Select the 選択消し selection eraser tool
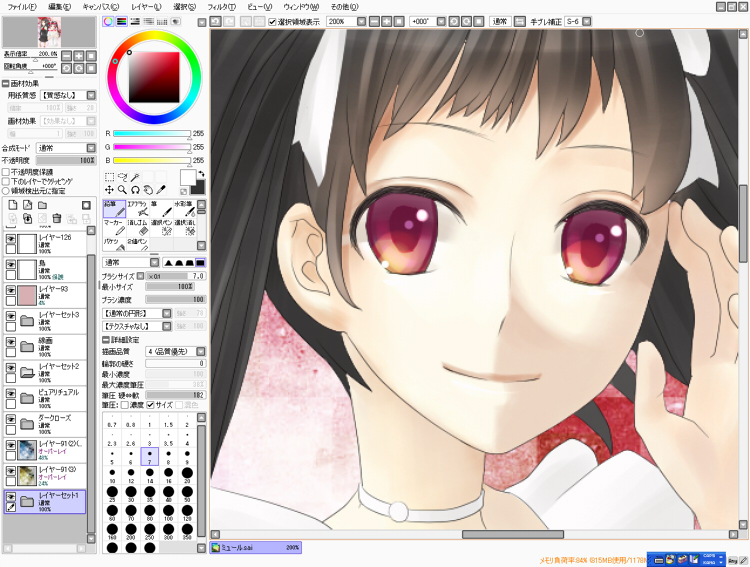Viewport: 750px width, 567px height. (x=185, y=228)
